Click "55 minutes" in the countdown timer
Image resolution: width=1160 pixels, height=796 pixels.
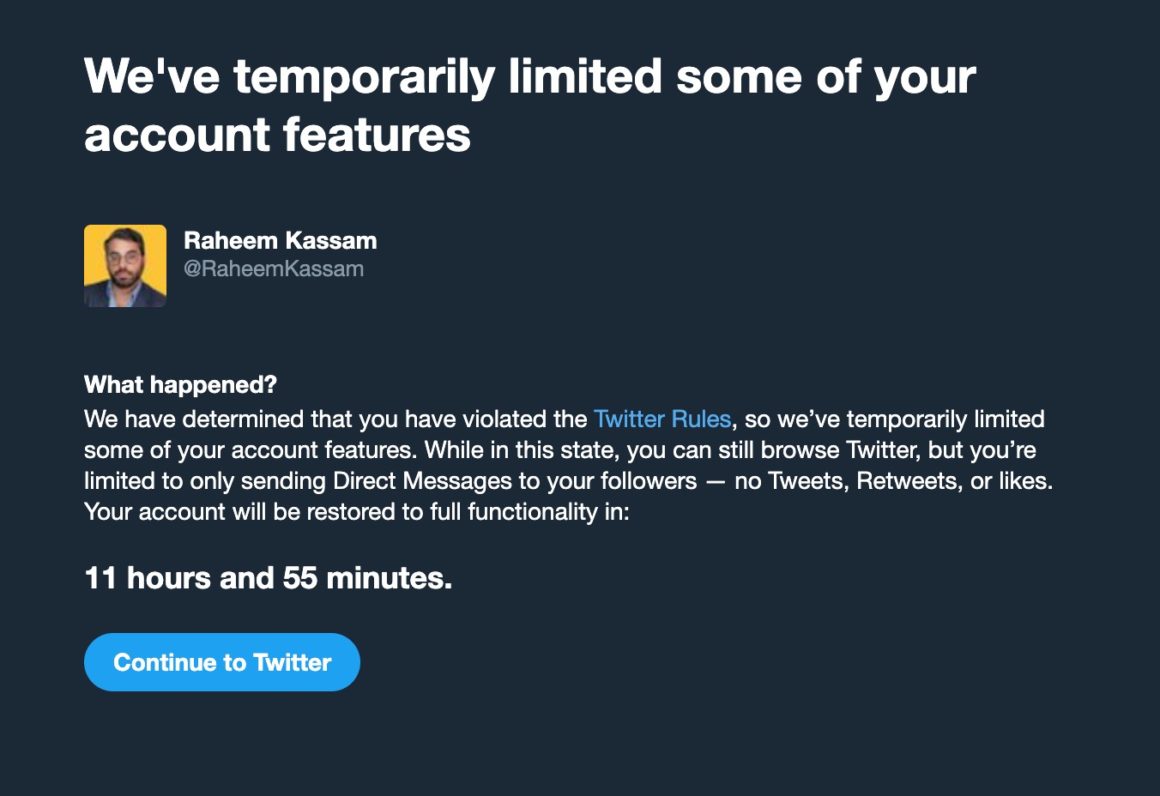366,578
